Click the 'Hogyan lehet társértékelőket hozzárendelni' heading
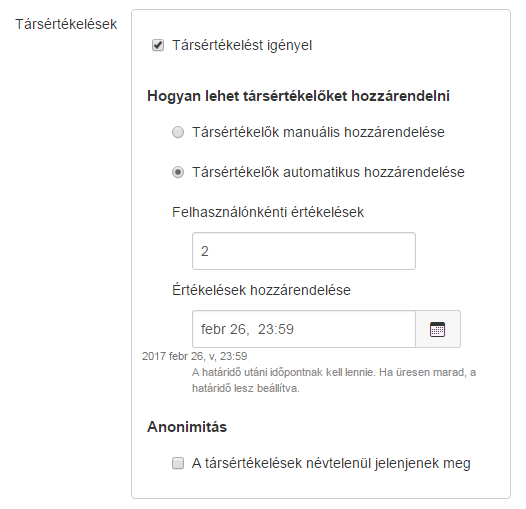The image size is (526, 509). [x=298, y=96]
